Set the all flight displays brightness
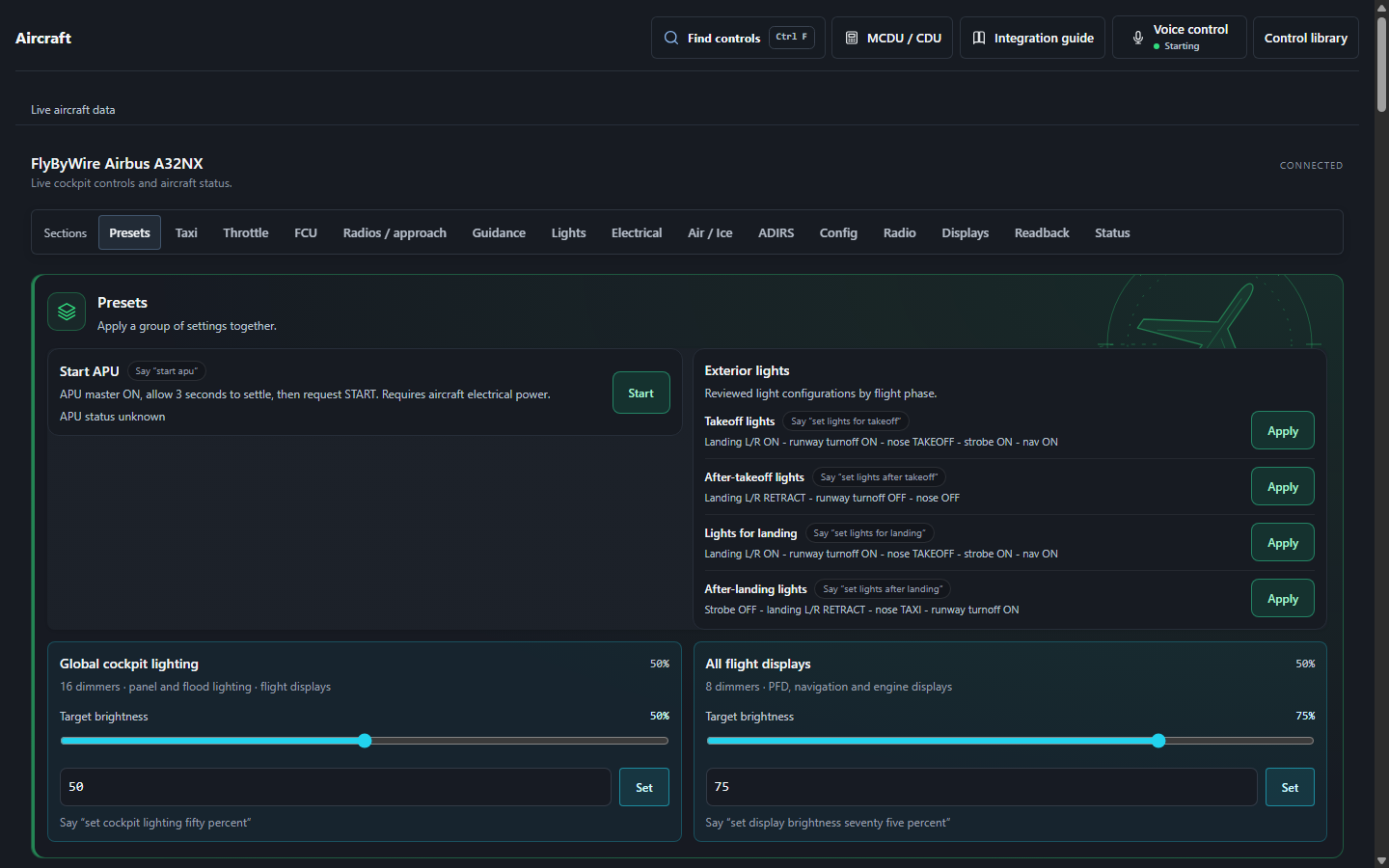 1290,787
